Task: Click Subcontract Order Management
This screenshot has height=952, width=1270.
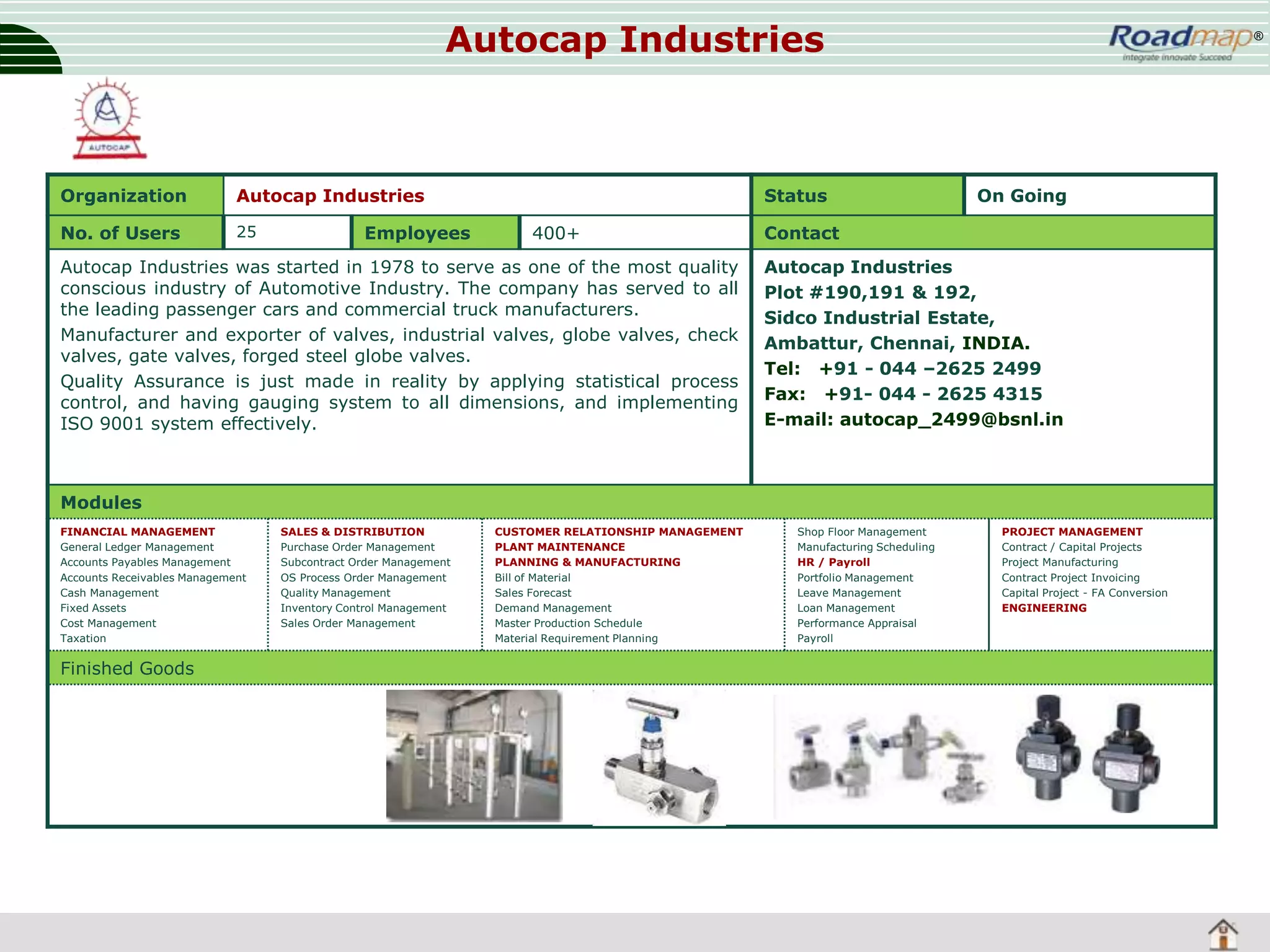Action: pos(365,562)
